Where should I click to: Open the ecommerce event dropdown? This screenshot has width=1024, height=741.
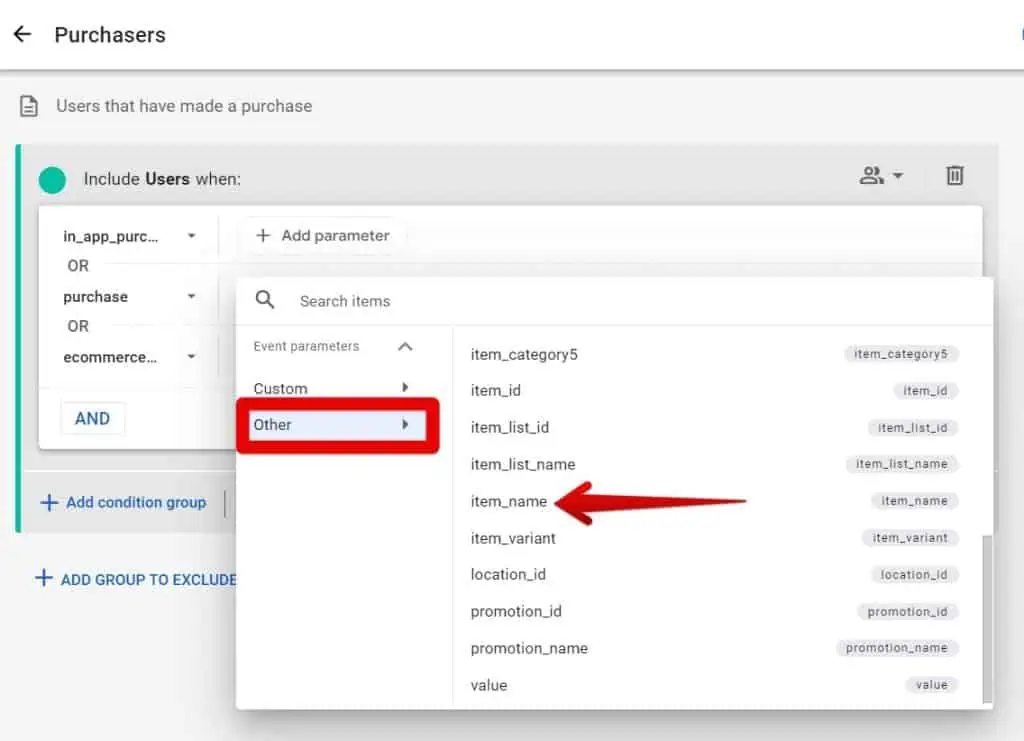tap(190, 356)
